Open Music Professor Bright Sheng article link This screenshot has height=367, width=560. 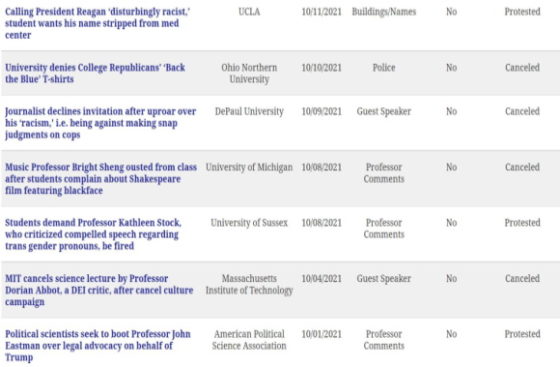point(101,179)
